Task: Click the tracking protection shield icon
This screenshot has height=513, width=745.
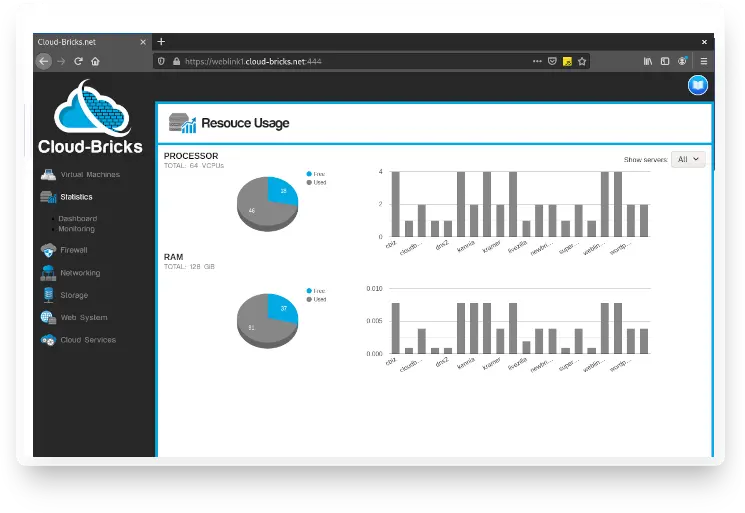Action: (161, 61)
